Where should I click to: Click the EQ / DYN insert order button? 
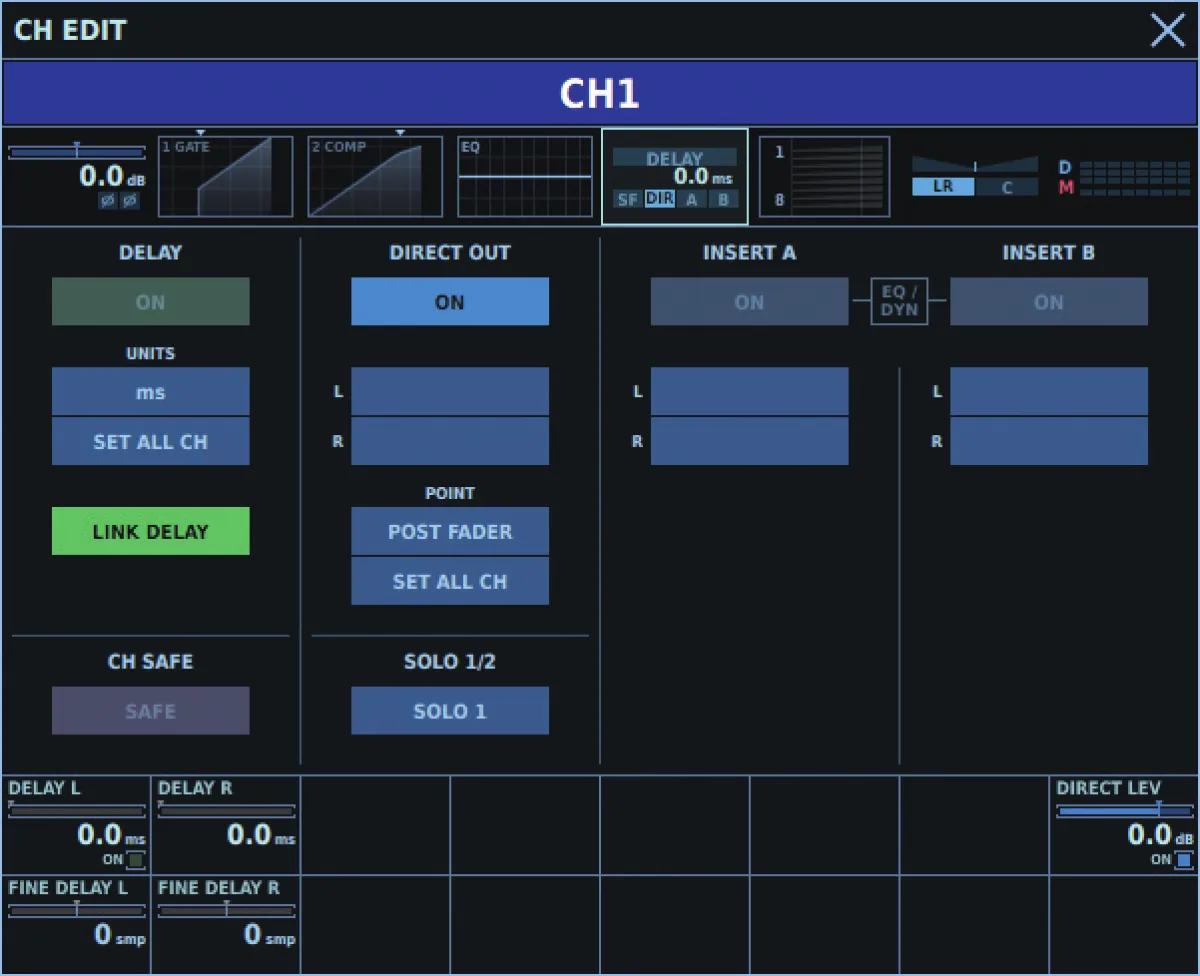point(899,302)
